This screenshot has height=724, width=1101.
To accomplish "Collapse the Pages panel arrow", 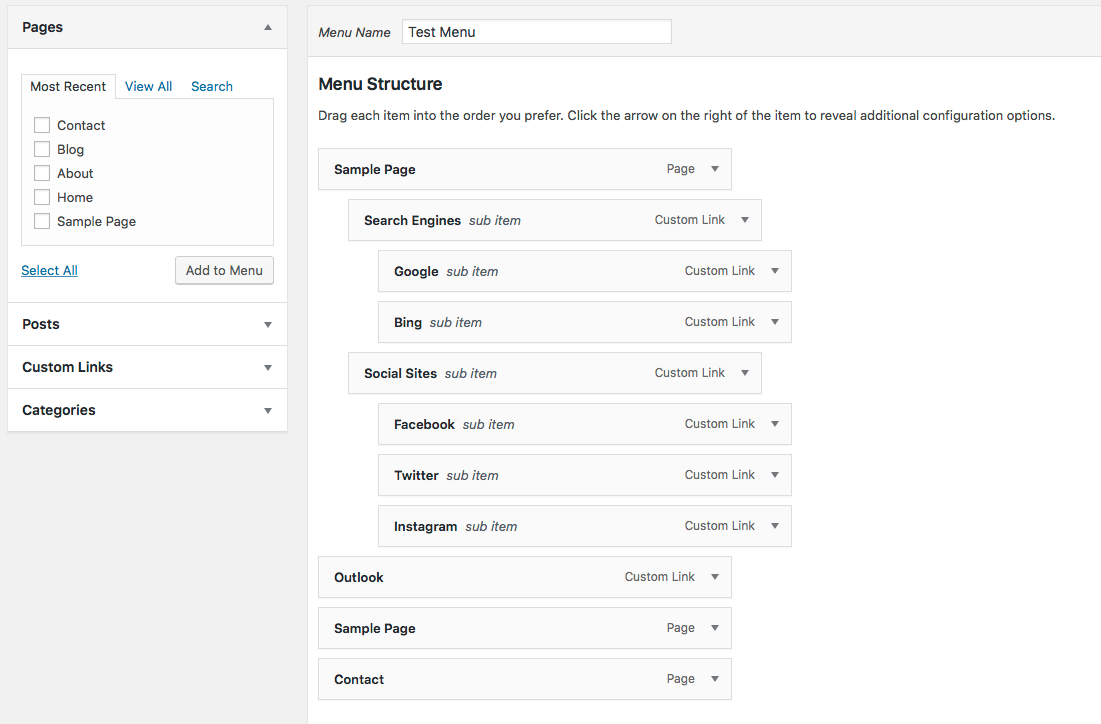I will coord(267,28).
